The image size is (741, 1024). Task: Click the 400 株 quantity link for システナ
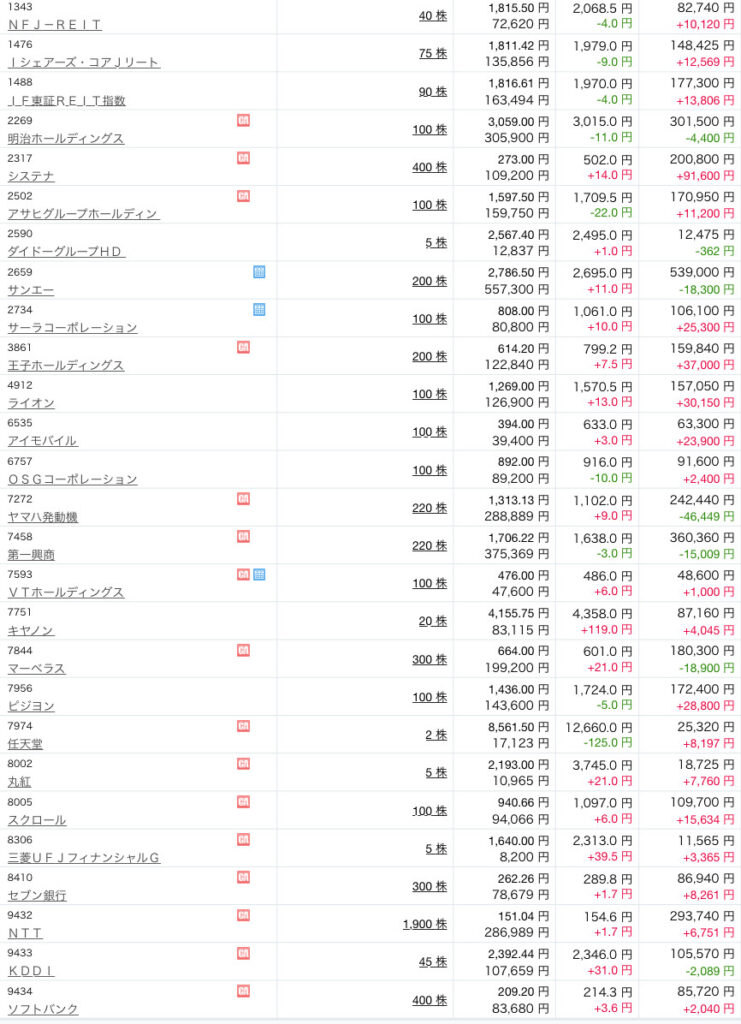429,167
